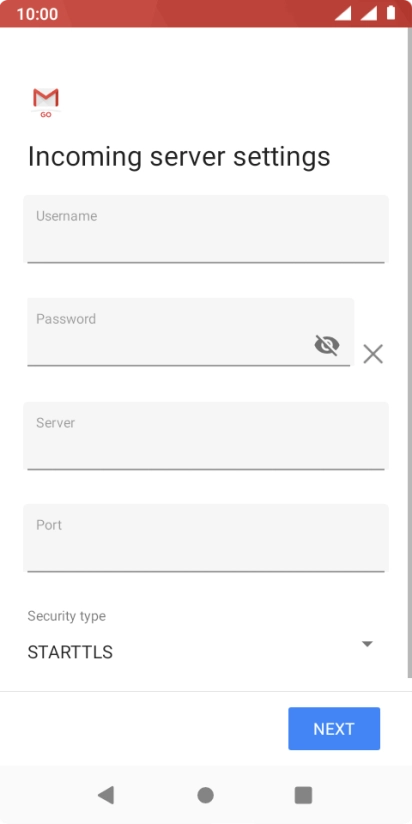Tap the Android home circle icon
412x824 pixels.
coord(205,795)
